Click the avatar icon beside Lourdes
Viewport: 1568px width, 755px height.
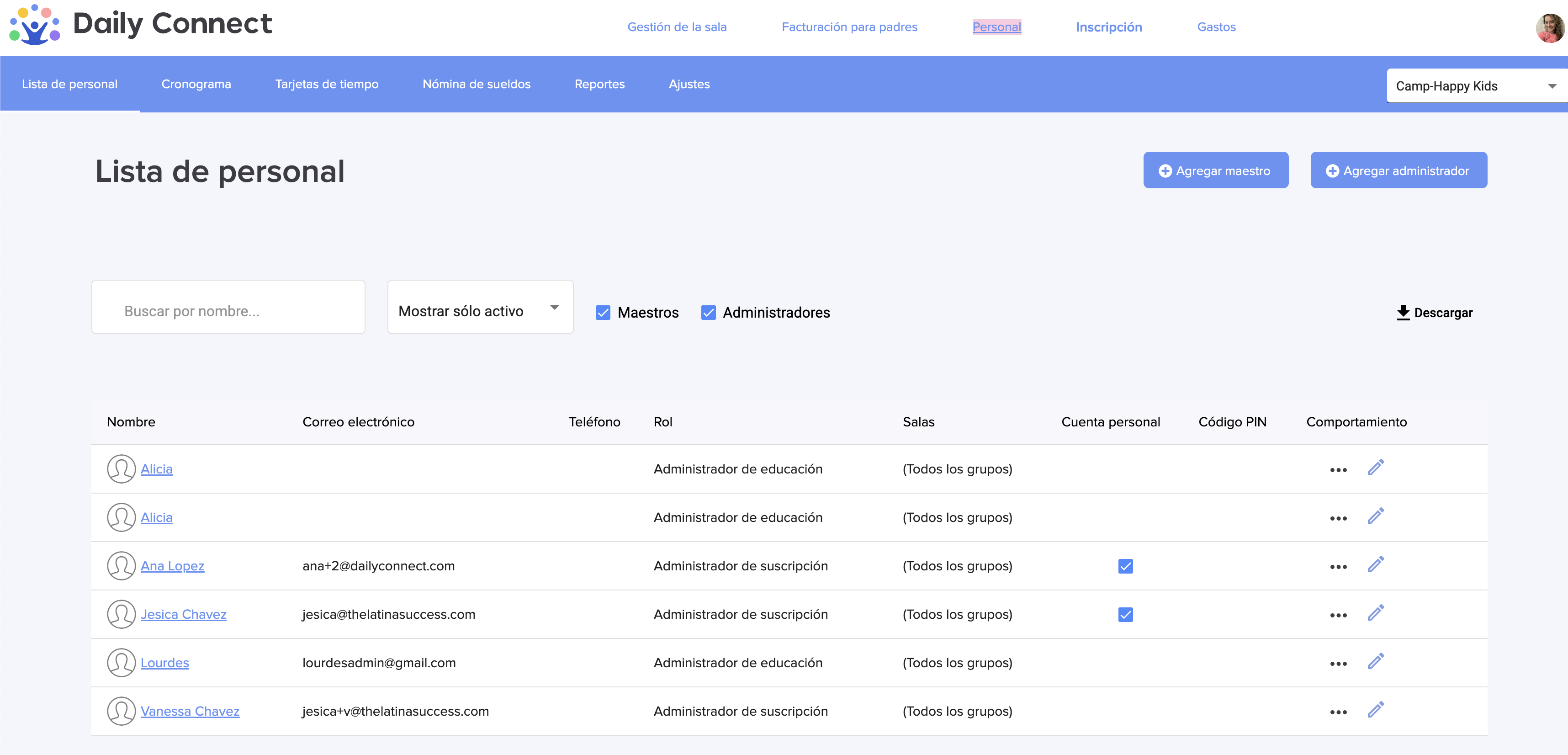121,662
